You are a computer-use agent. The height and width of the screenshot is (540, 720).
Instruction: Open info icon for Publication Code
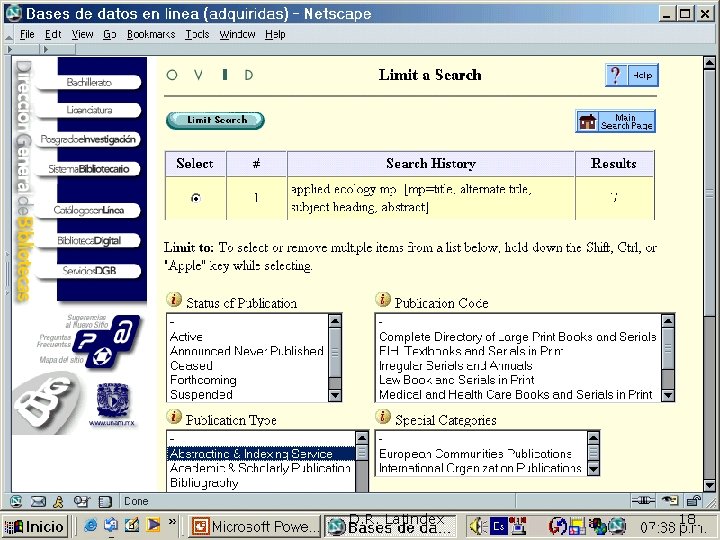tap(383, 300)
